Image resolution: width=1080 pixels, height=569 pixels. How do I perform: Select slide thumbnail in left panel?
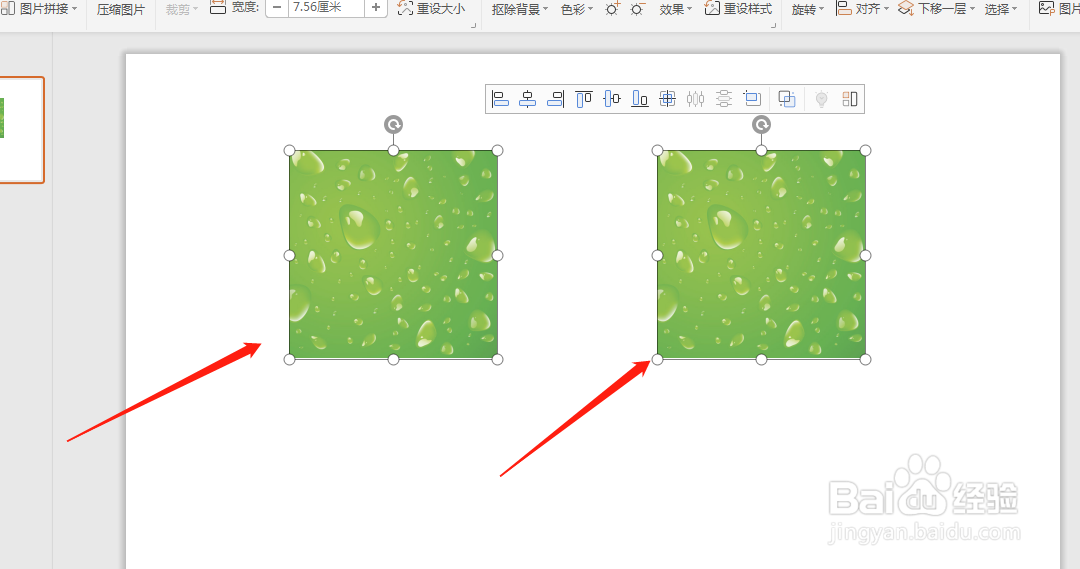21,130
